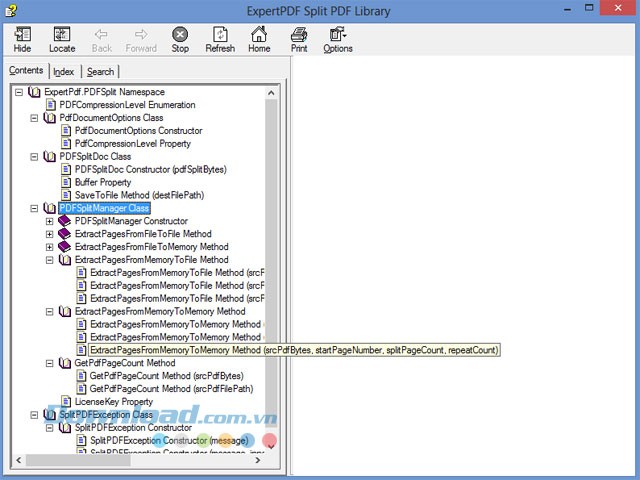Screen dimensions: 640x480
Task: Expand the ExtractPagesFromFileToFile Method node
Action: [x=49, y=234]
